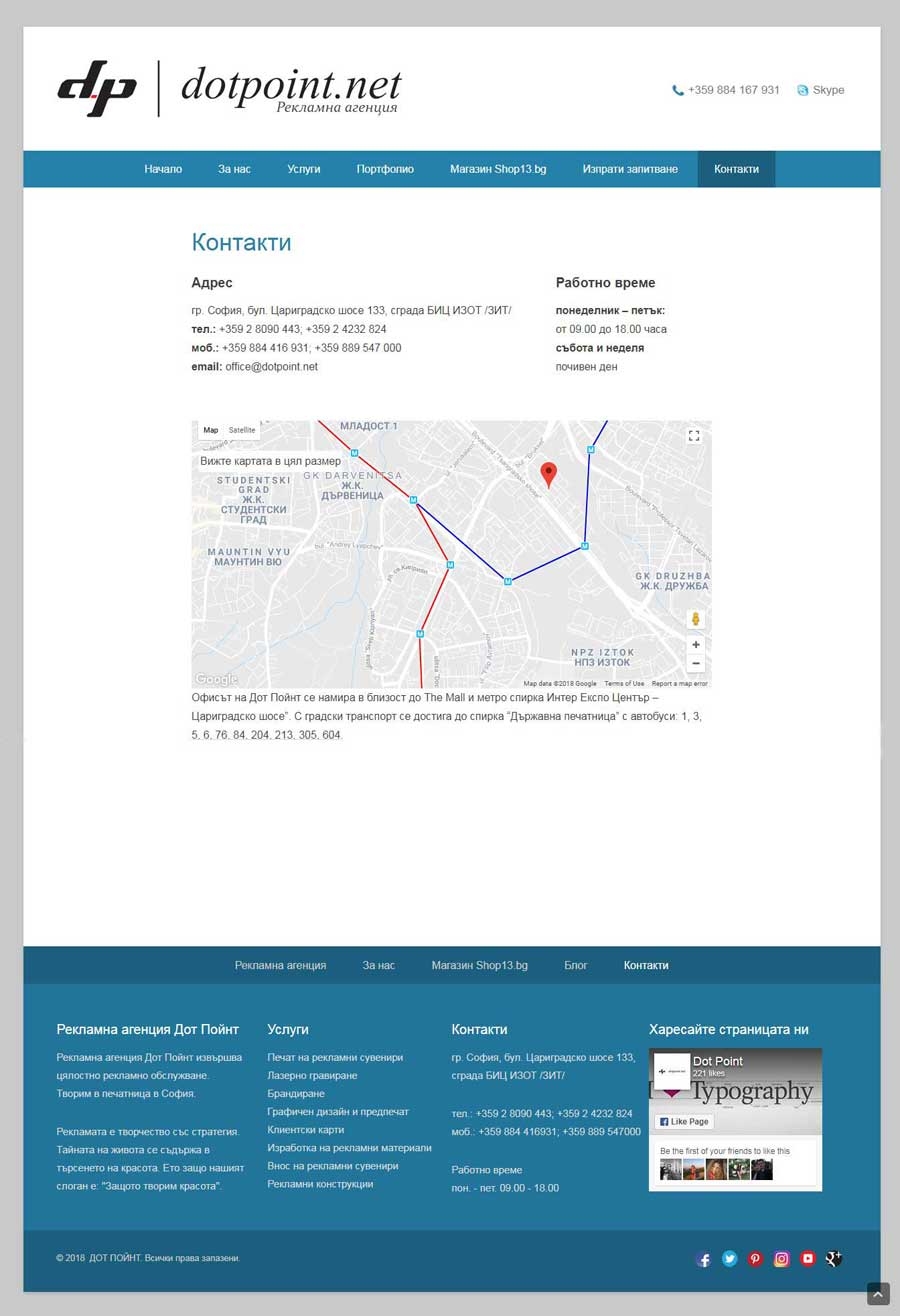This screenshot has width=900, height=1316.
Task: Zoom in the map with the plus button
Action: coord(696,645)
